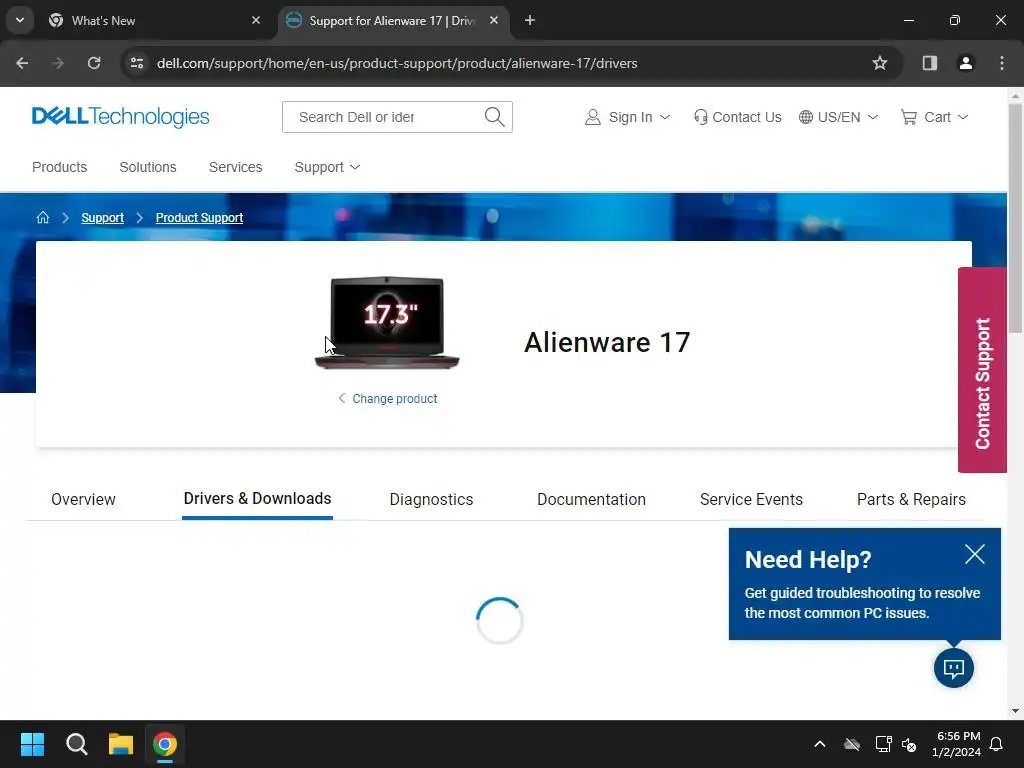This screenshot has height=768, width=1024.
Task: Expand the Support menu
Action: 327,167
